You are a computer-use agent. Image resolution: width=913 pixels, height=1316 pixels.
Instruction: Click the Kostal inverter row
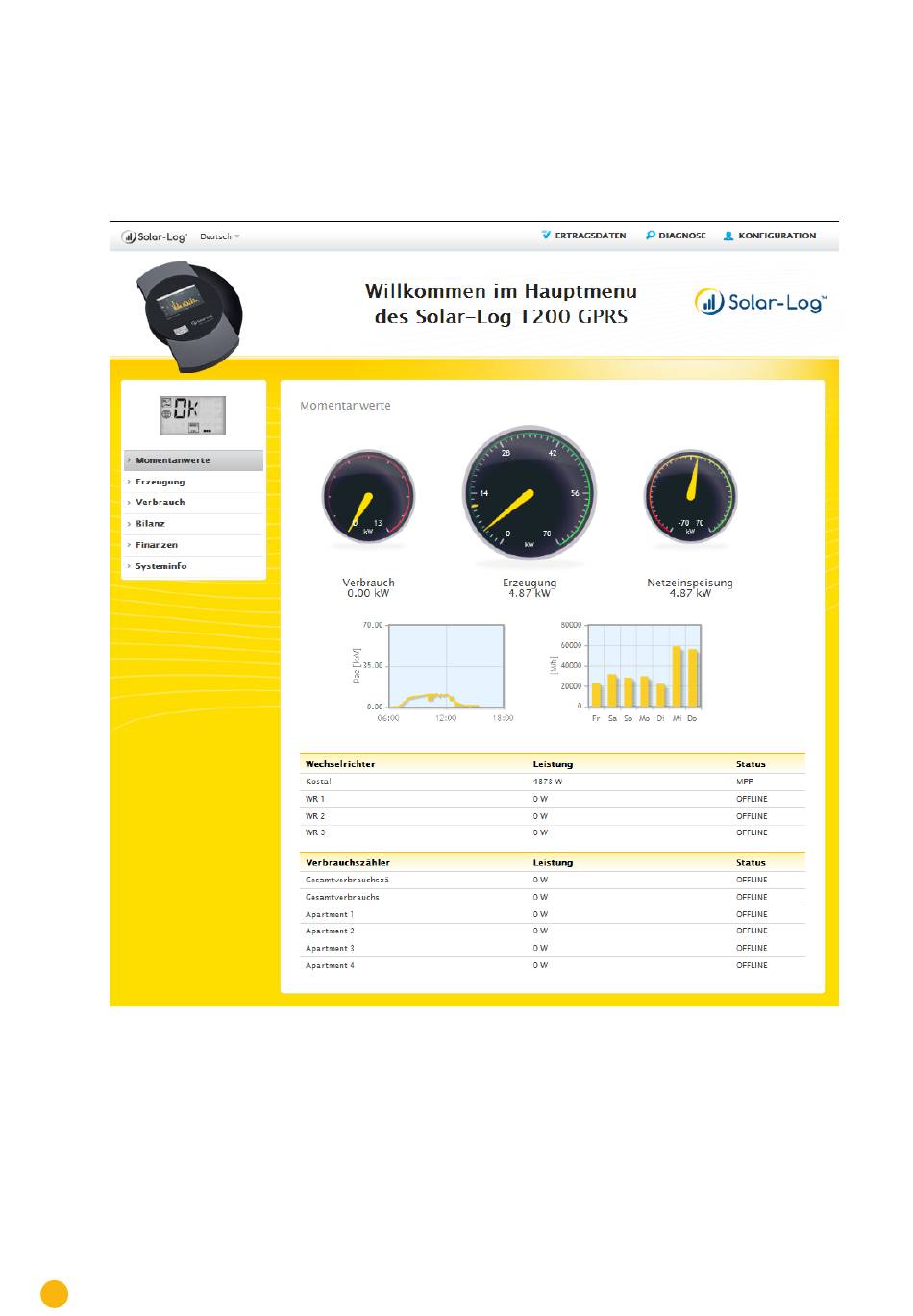tap(553, 782)
